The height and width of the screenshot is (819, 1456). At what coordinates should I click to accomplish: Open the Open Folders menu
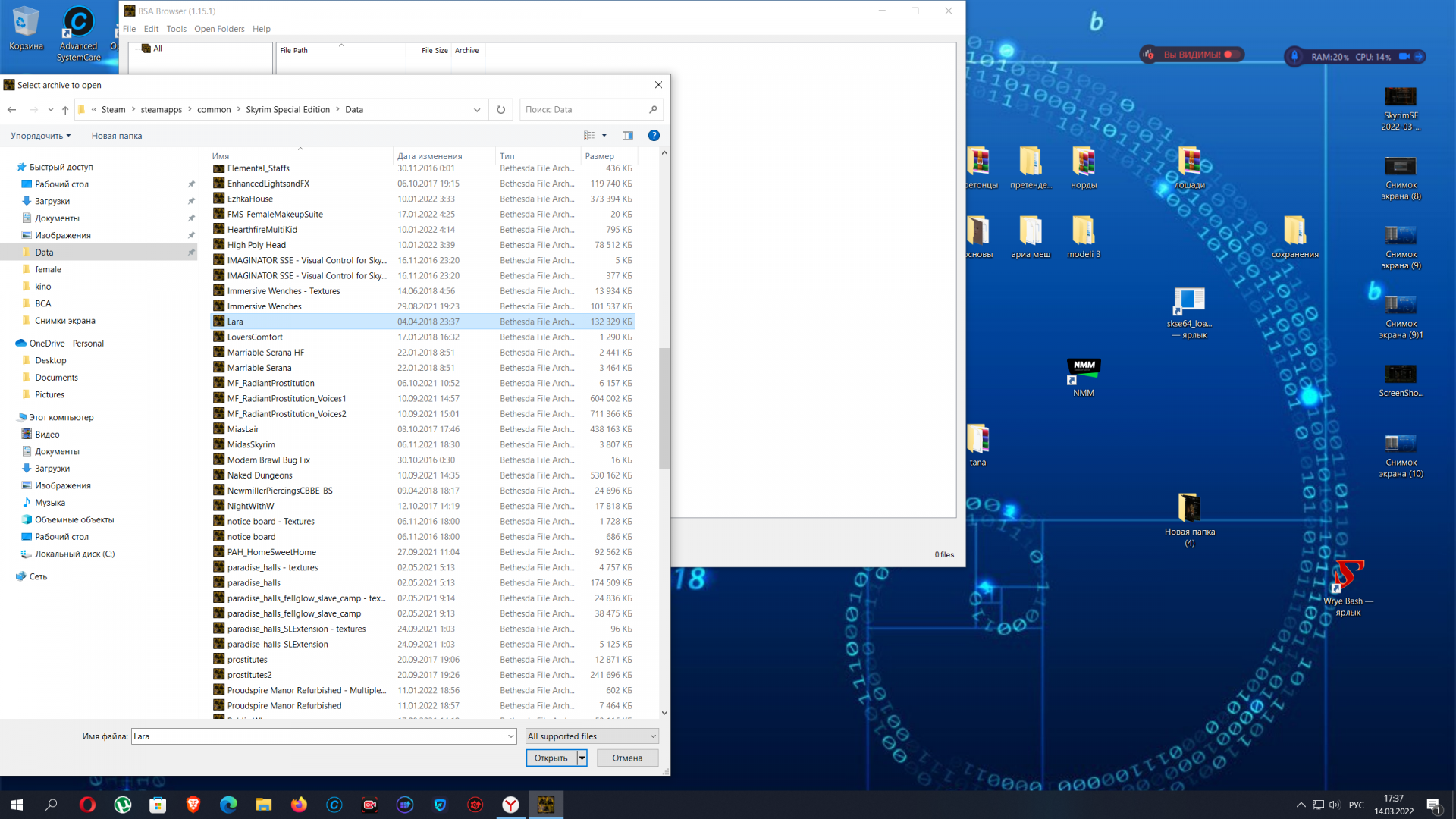coord(219,29)
